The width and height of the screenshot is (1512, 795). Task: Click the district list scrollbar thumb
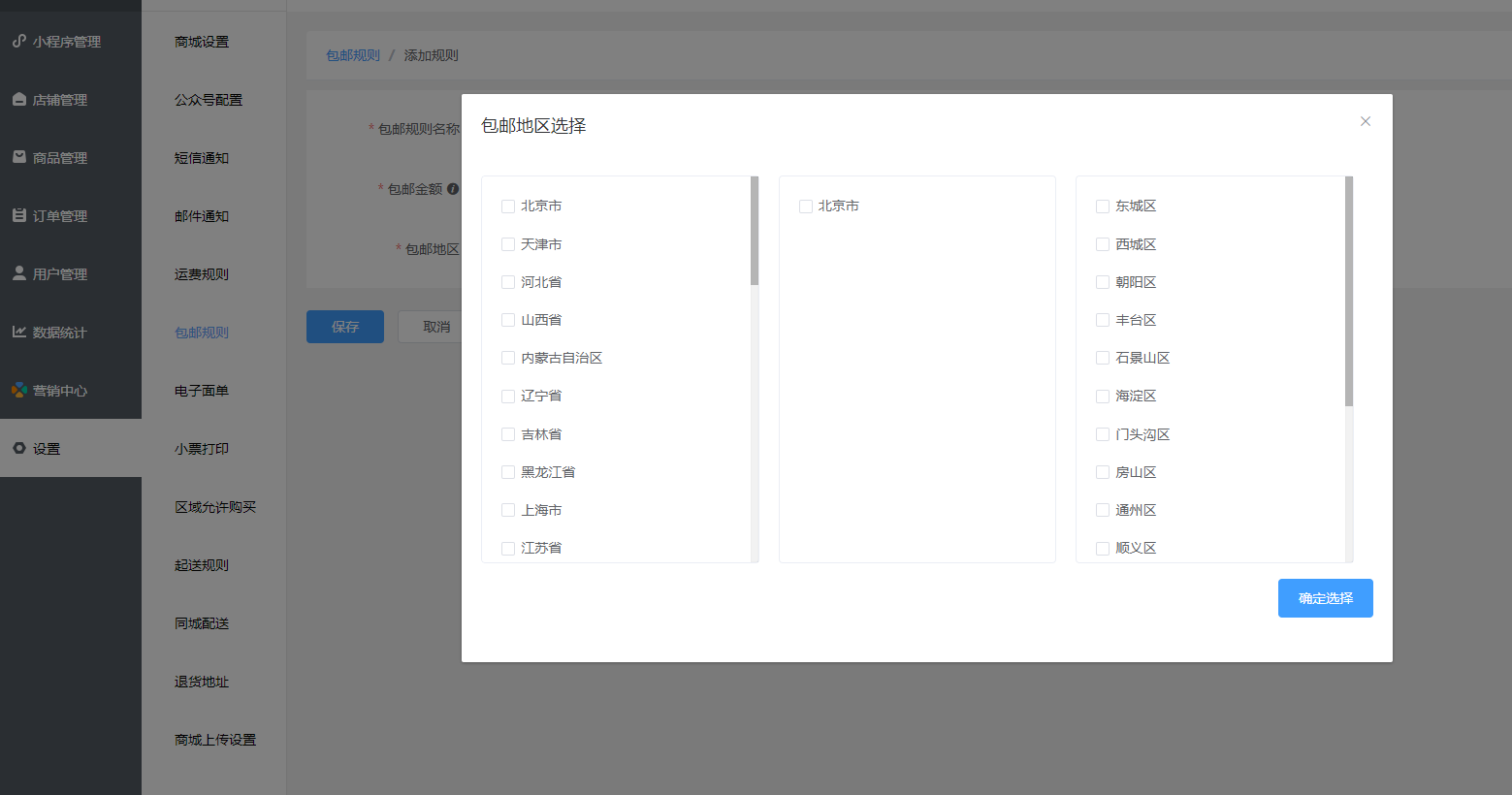[1349, 291]
